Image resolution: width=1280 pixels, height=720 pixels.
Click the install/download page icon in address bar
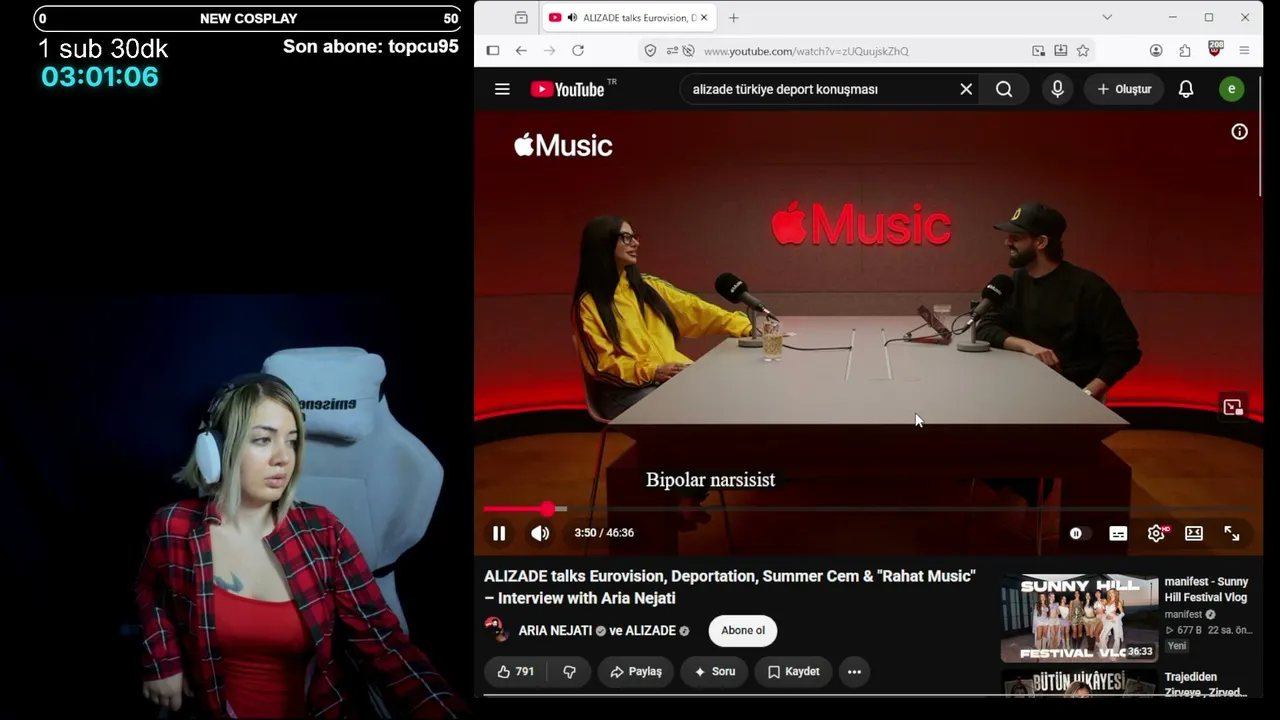coord(1061,51)
